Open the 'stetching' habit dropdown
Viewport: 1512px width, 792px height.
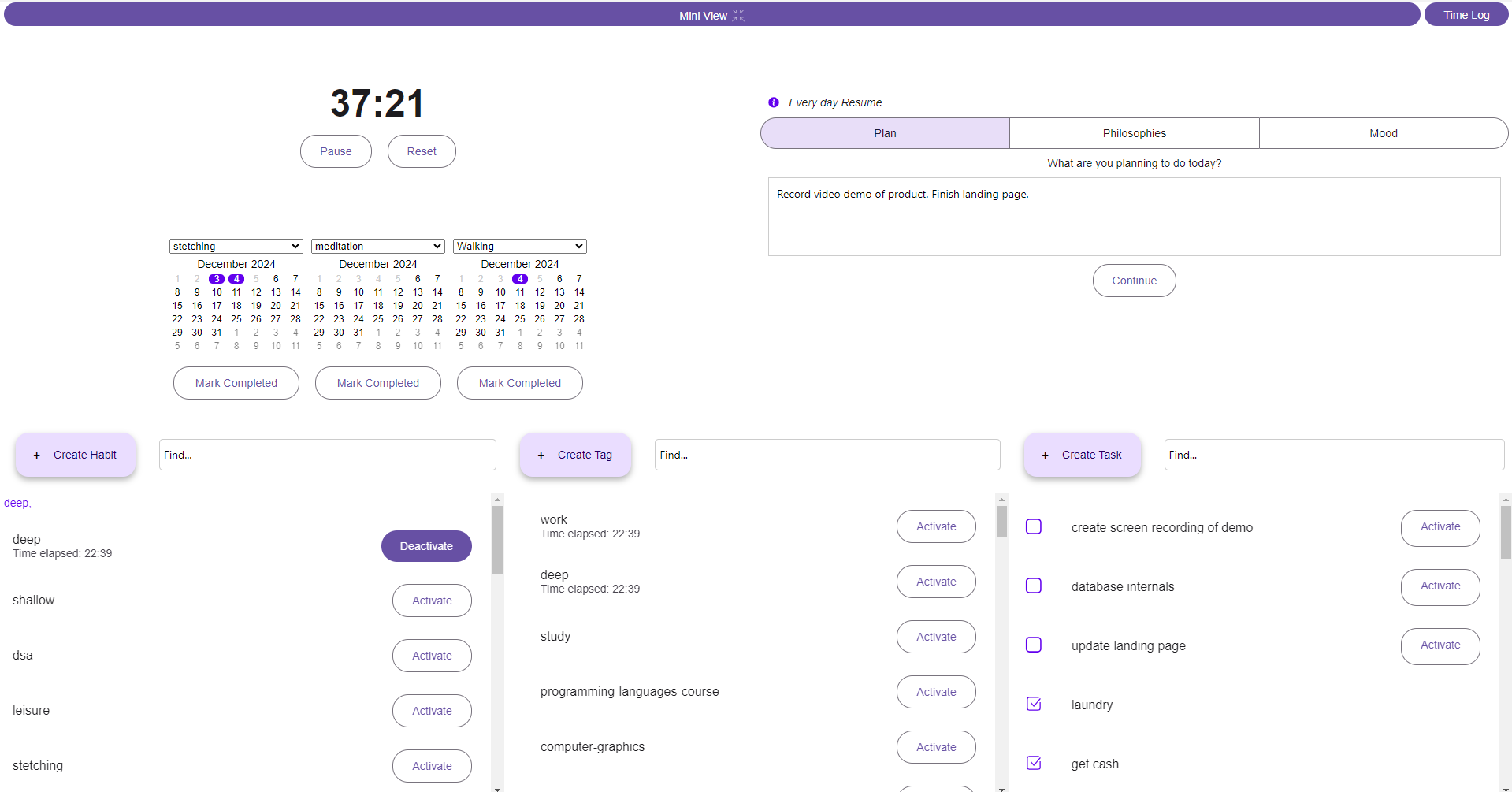pos(236,247)
